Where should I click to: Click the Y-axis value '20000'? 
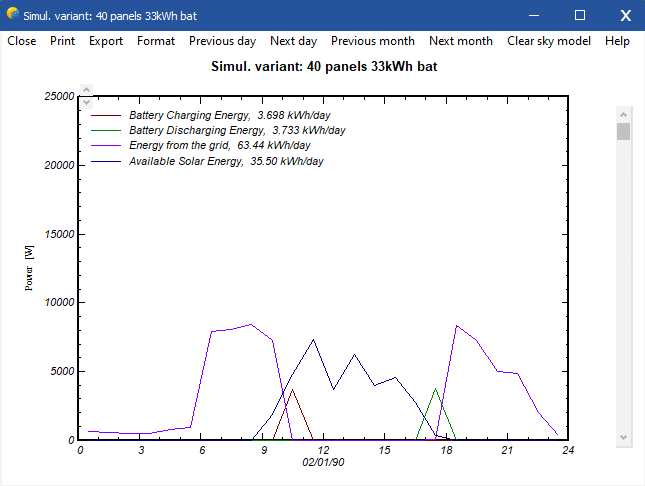pos(59,165)
